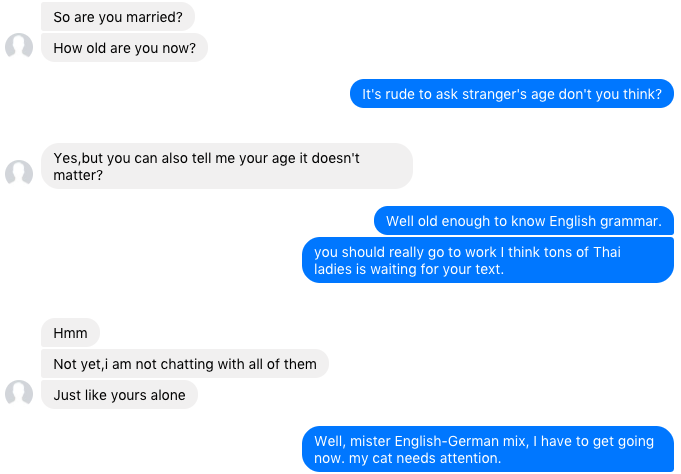681x474 pixels.
Task: Select the blue message ending "waiting for your text."
Action: click(x=487, y=260)
